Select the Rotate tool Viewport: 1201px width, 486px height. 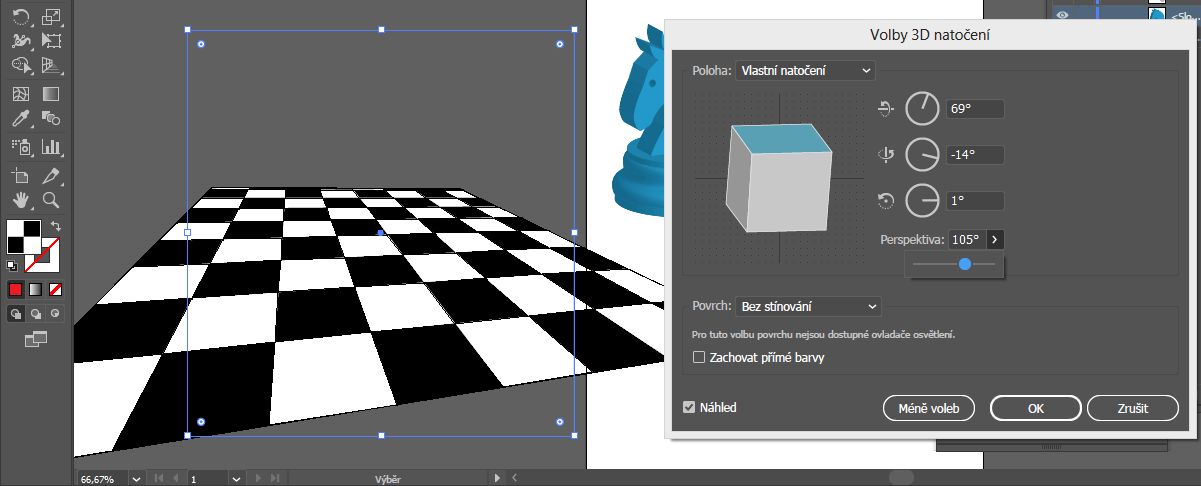tap(20, 17)
